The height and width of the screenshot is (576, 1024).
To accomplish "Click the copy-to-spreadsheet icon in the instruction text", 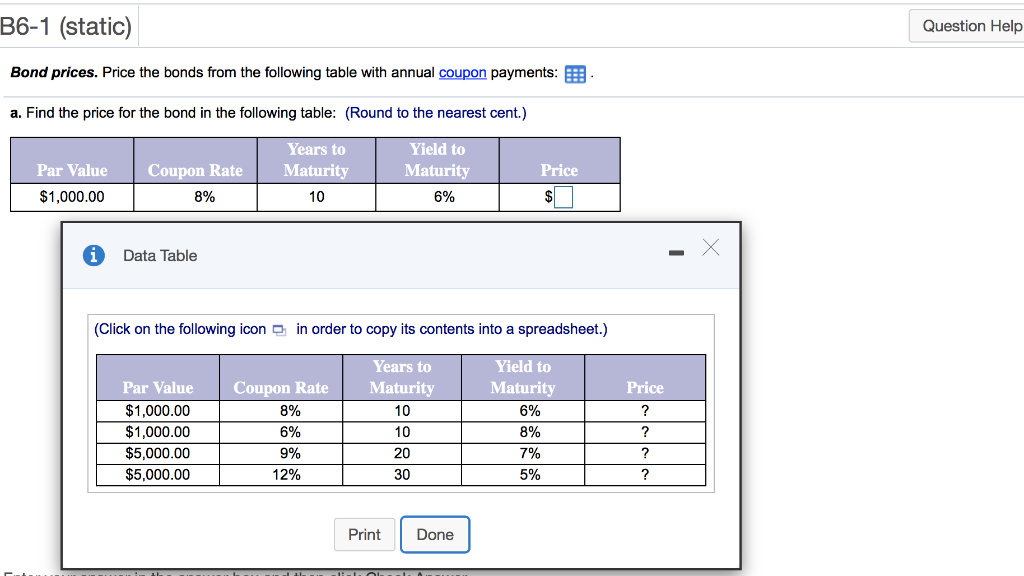I will tap(278, 329).
